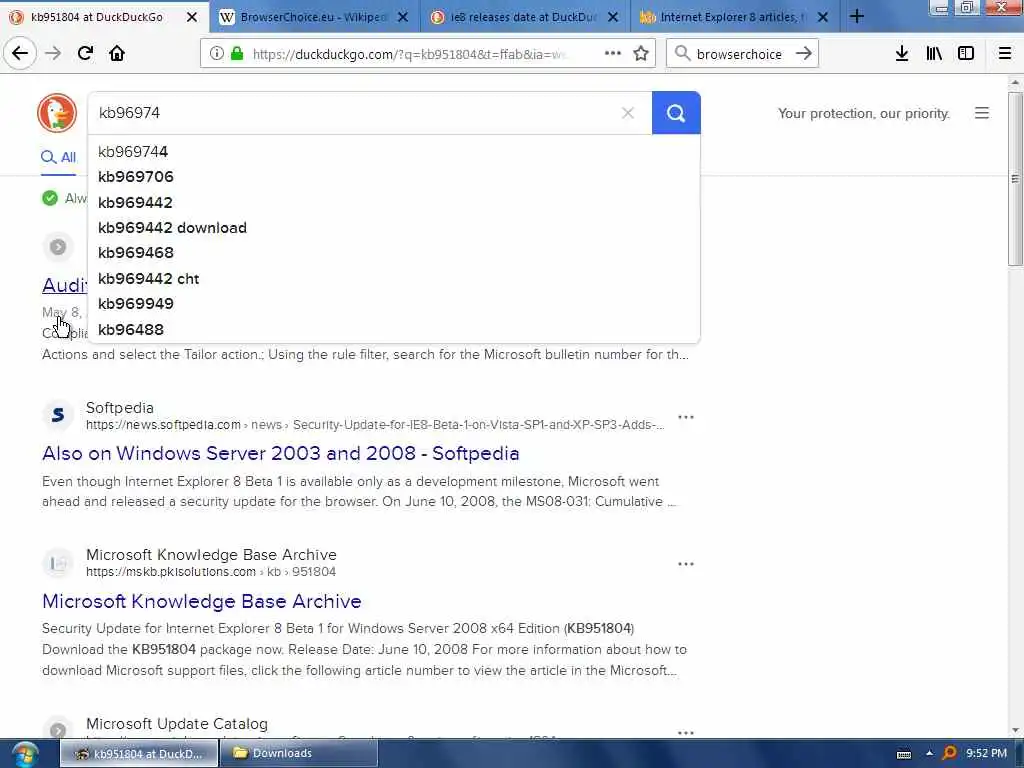Image resolution: width=1024 pixels, height=768 pixels.
Task: Click the blue DuckDuckGo search button
Action: [x=676, y=113]
